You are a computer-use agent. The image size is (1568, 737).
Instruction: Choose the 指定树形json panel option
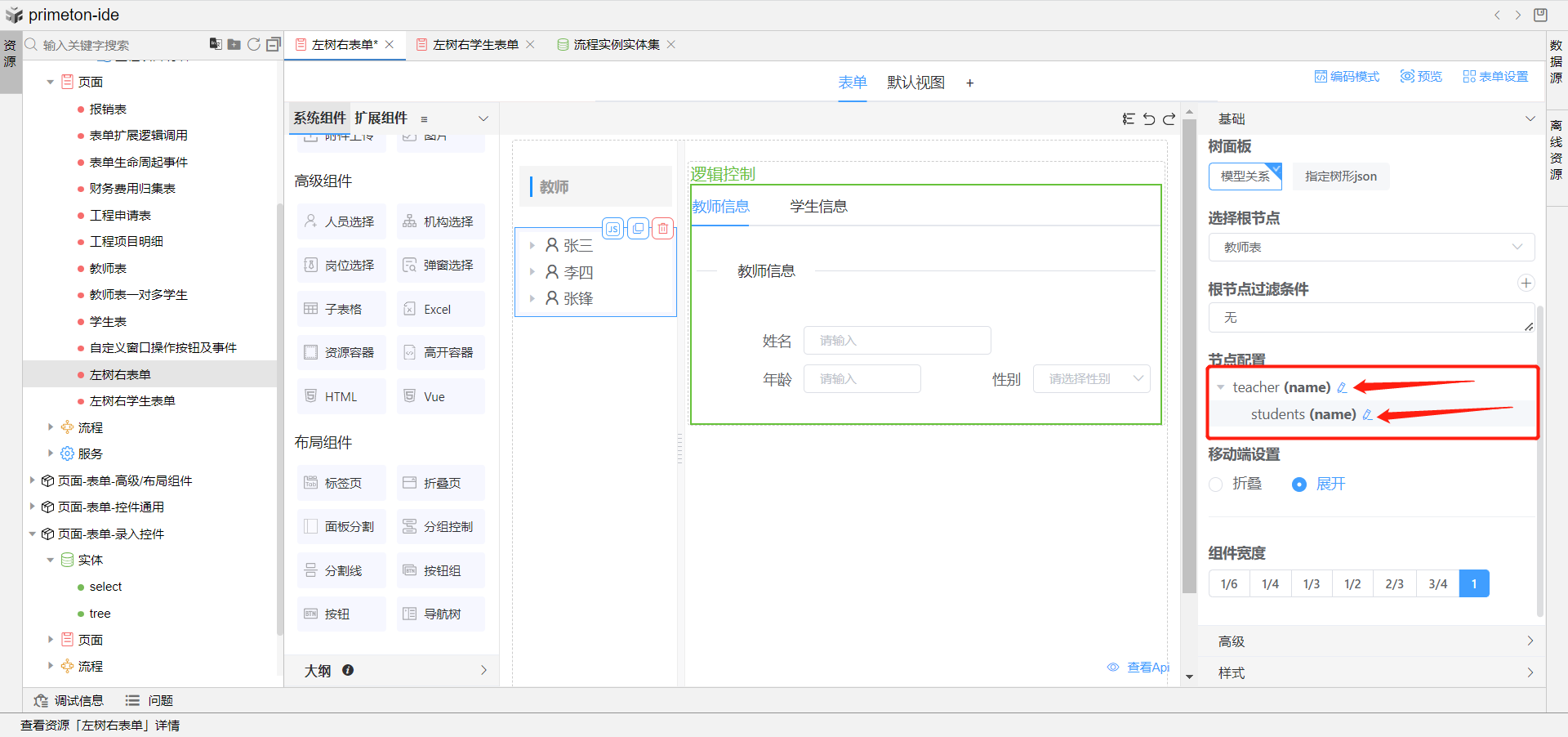coord(1340,176)
